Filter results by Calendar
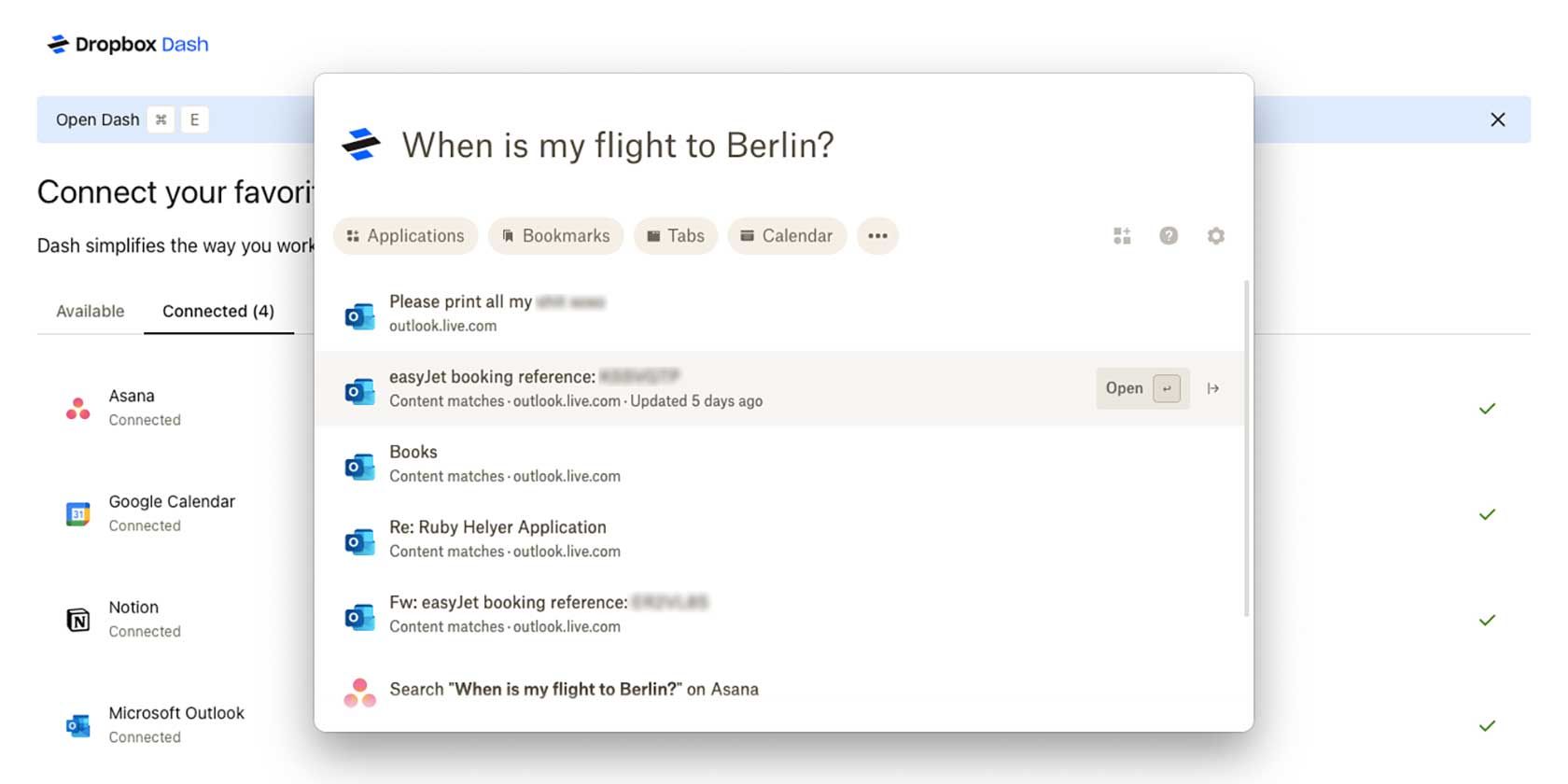The width and height of the screenshot is (1568, 784). [787, 236]
